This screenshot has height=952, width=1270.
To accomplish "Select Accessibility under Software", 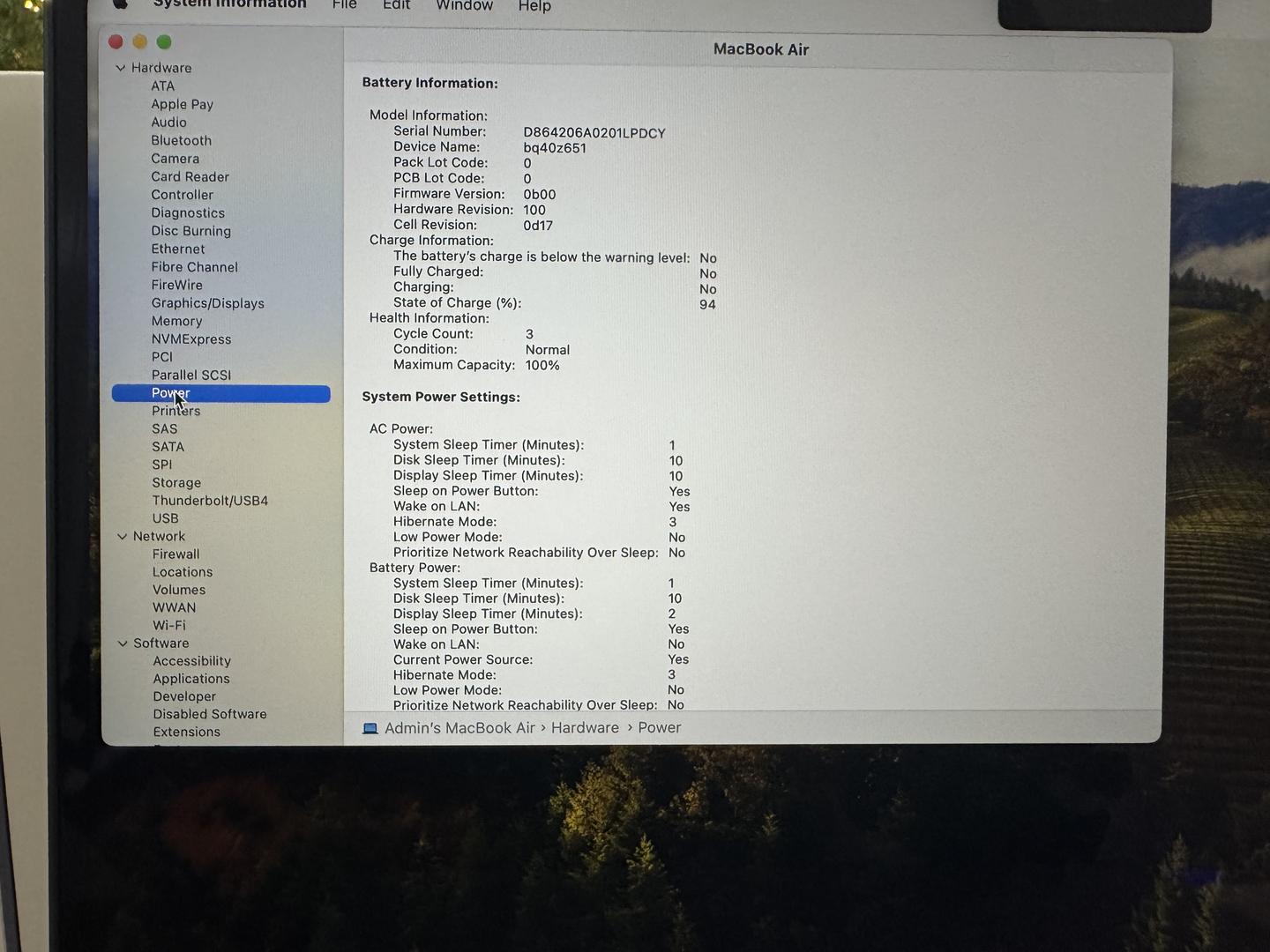I will pos(192,661).
